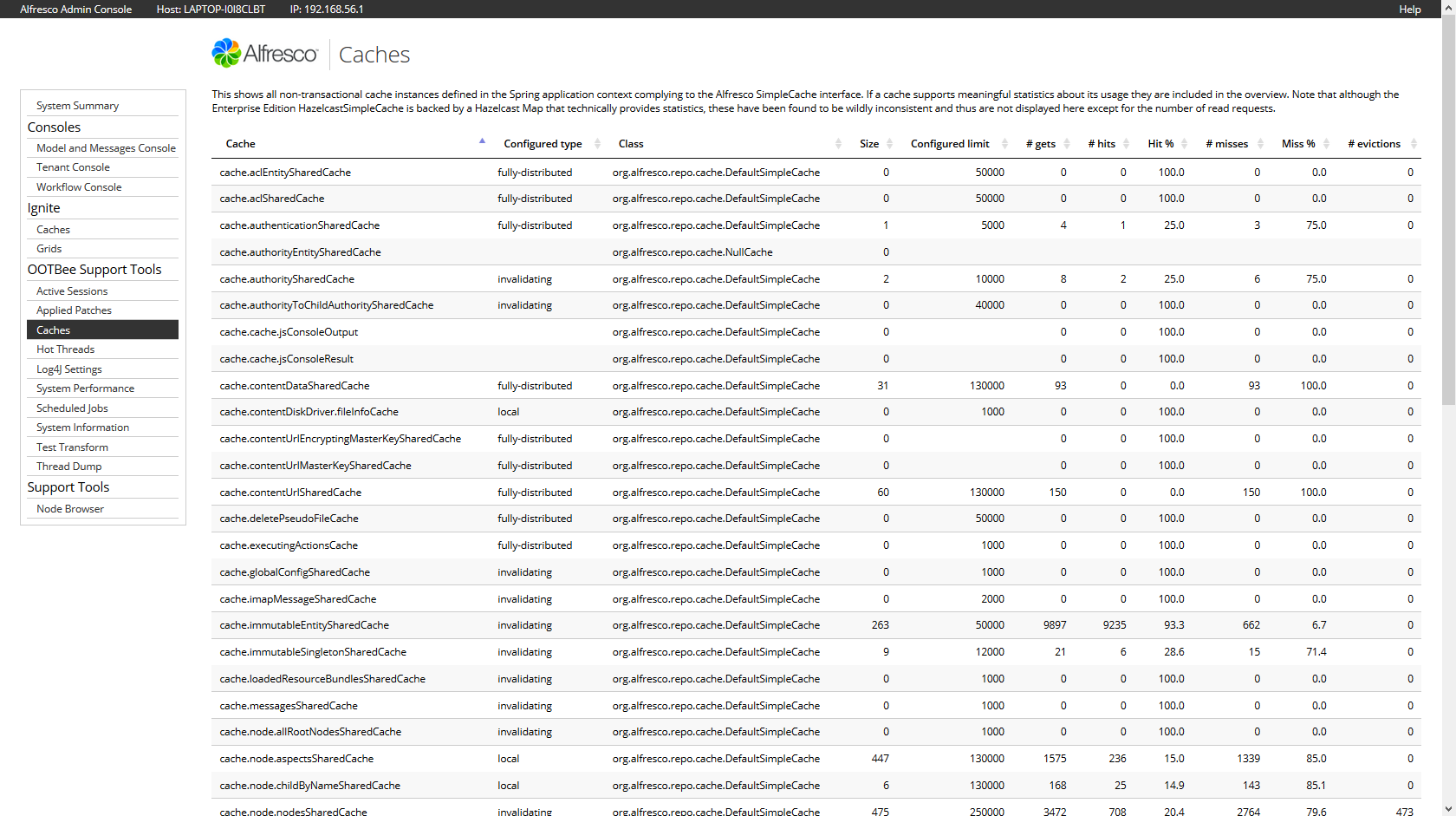Select cache.node.aspectsSharedCache row name
The width and height of the screenshot is (1456, 816).
[x=296, y=759]
